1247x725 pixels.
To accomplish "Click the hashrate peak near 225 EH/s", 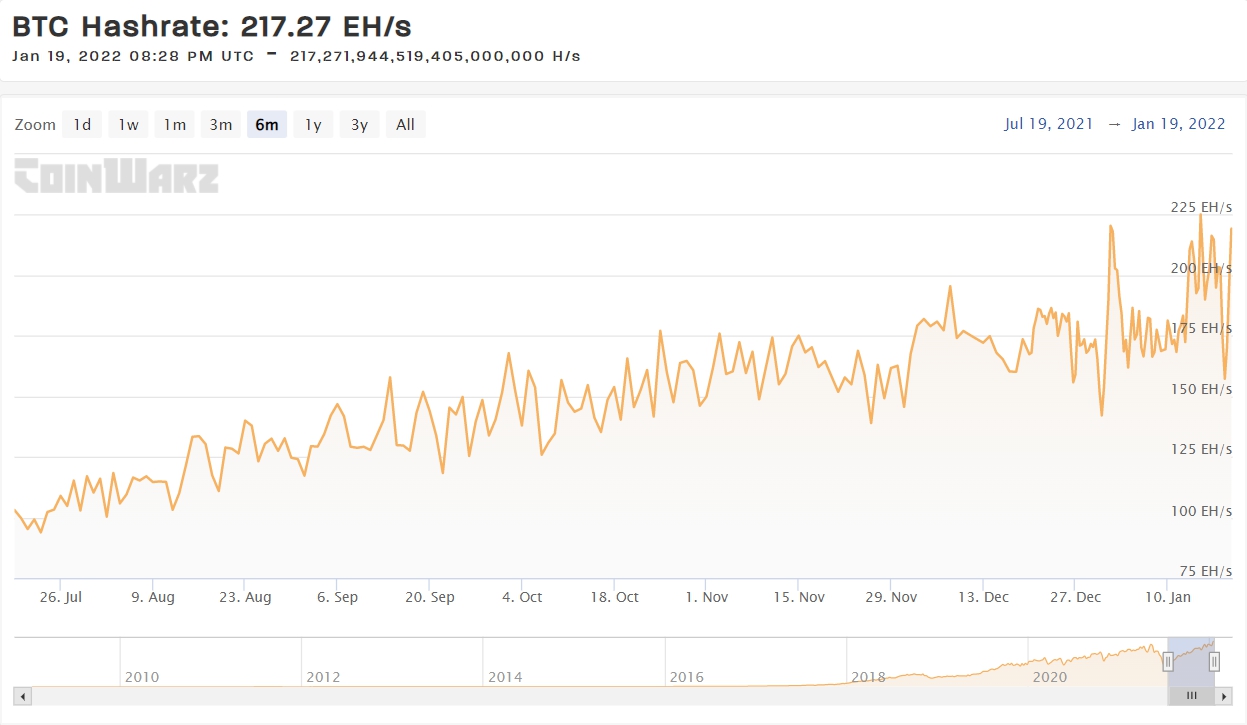I will point(1200,214).
